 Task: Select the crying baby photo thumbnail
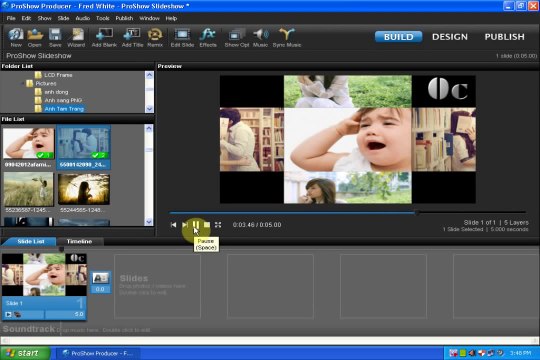pos(29,143)
